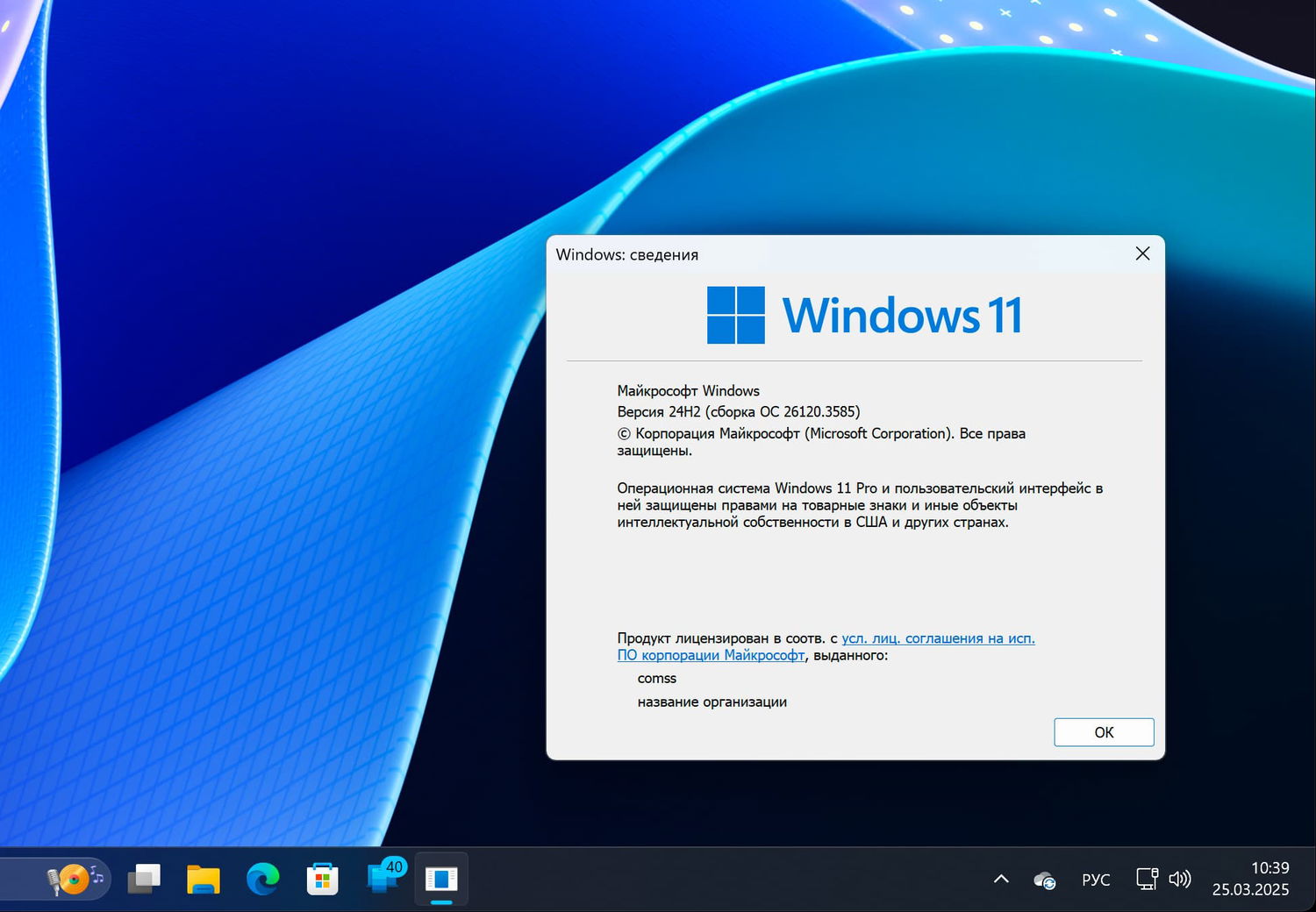1316x912 pixels.
Task: Close the Windows: сведения dialog
Action: click(x=1141, y=253)
